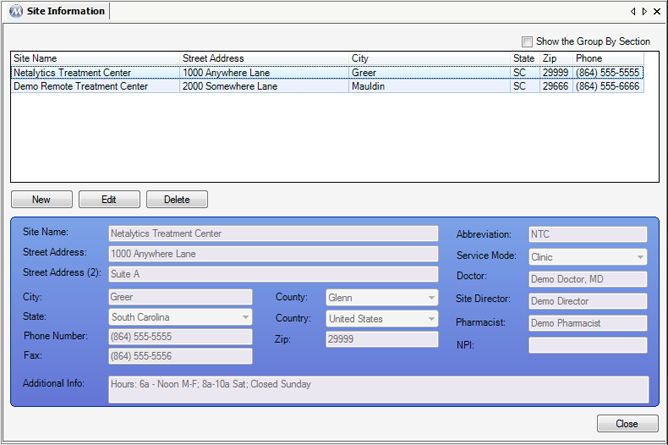Focus the Street Address input field
The width and height of the screenshot is (668, 445).
(273, 254)
